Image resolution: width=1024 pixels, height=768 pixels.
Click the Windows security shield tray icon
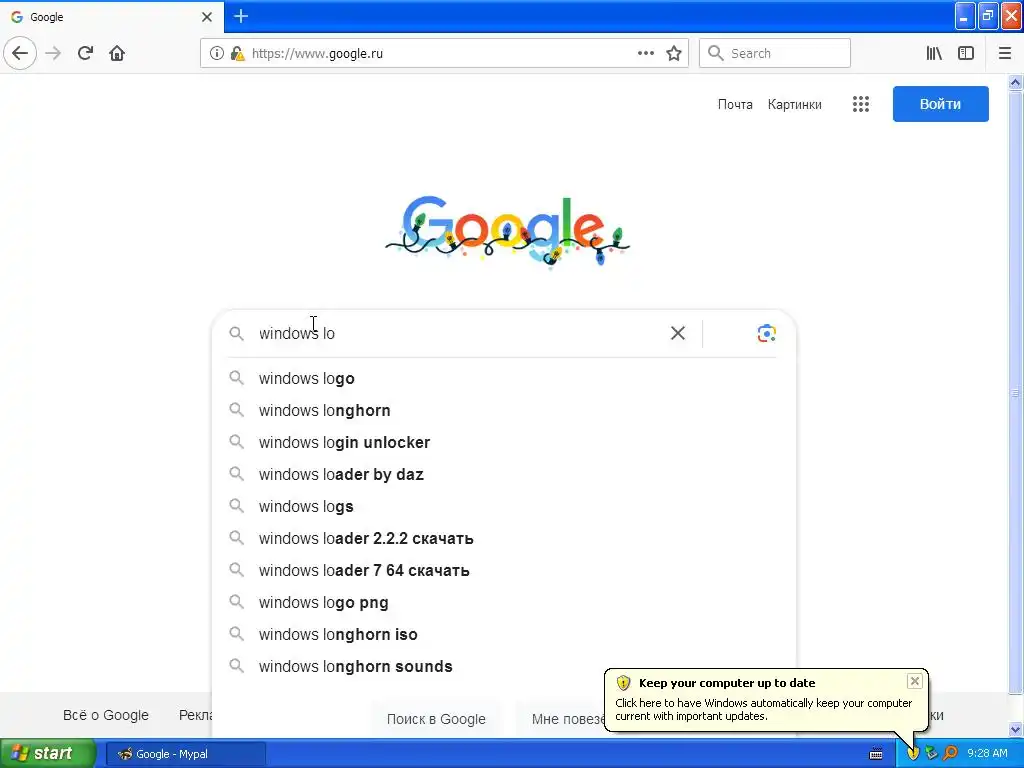click(x=913, y=753)
